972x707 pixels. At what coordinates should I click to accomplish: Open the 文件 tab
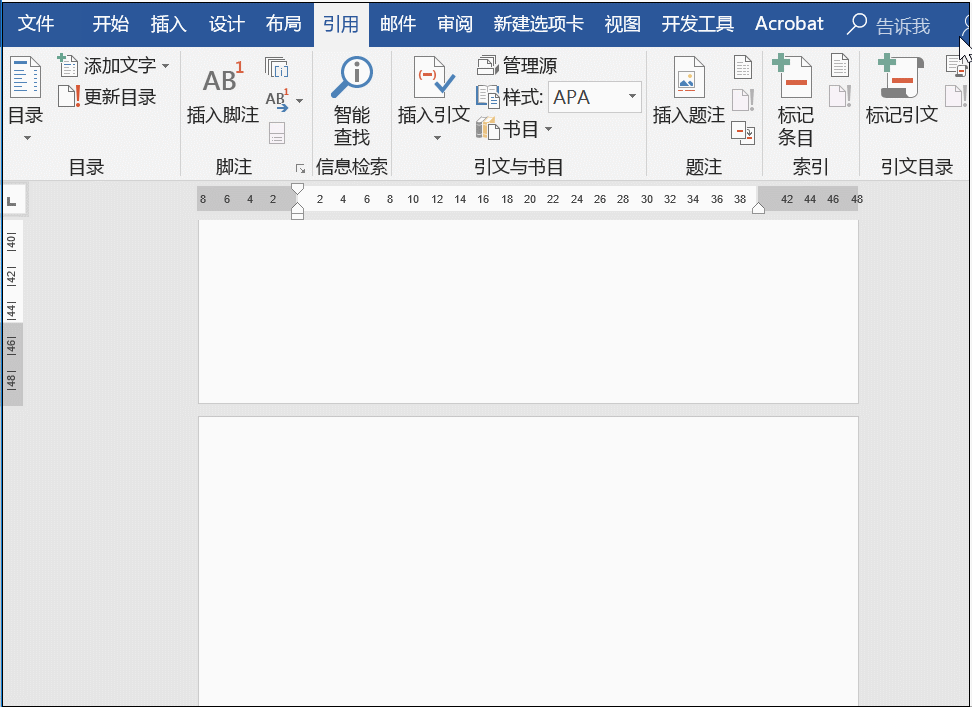pyautogui.click(x=36, y=24)
